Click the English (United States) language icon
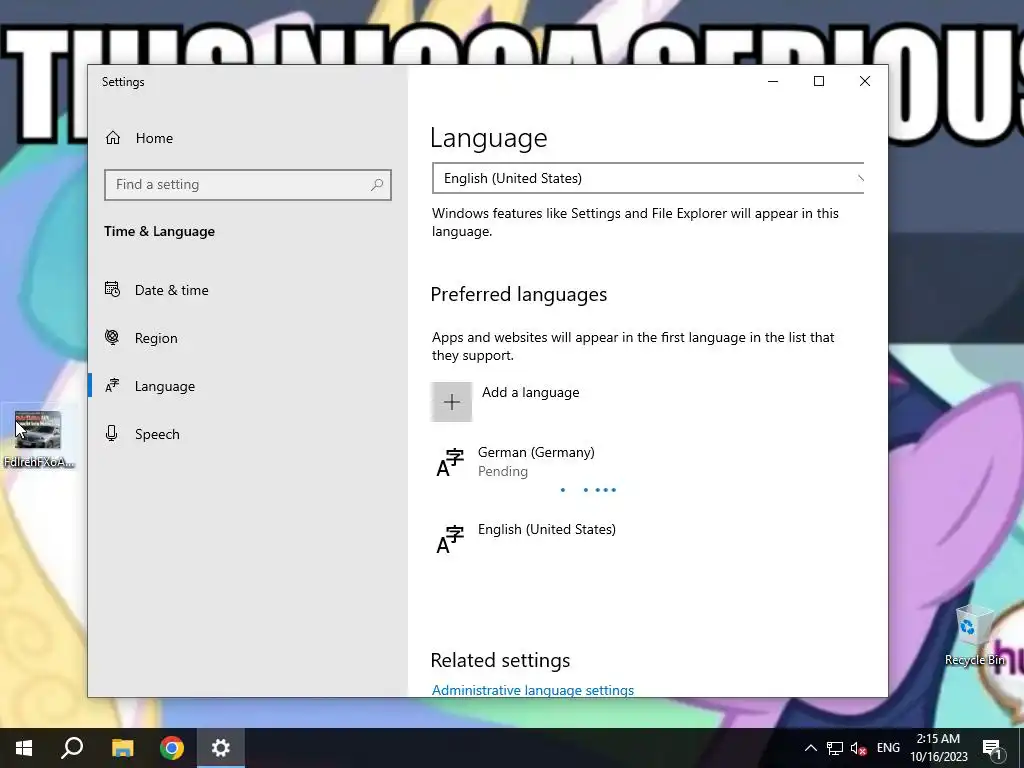 coord(450,539)
